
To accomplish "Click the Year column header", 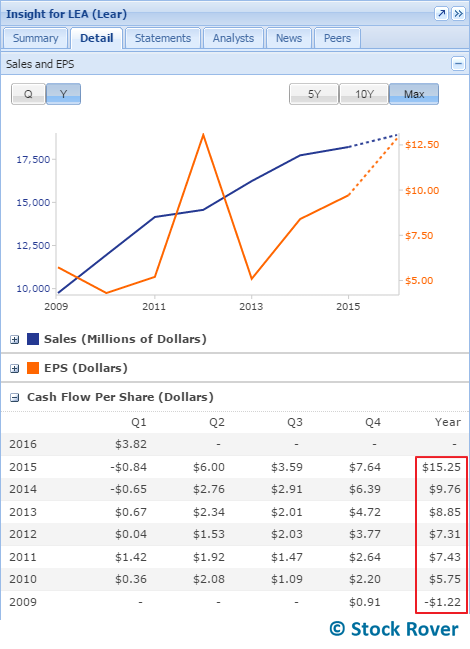I will 448,422.
